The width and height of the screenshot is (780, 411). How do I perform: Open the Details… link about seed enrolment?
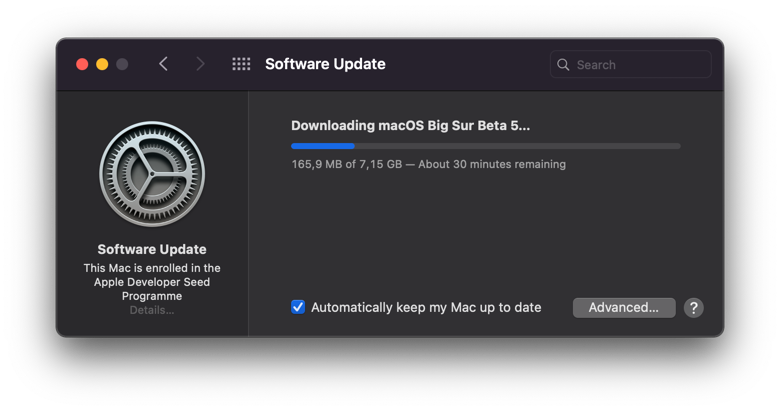click(152, 310)
